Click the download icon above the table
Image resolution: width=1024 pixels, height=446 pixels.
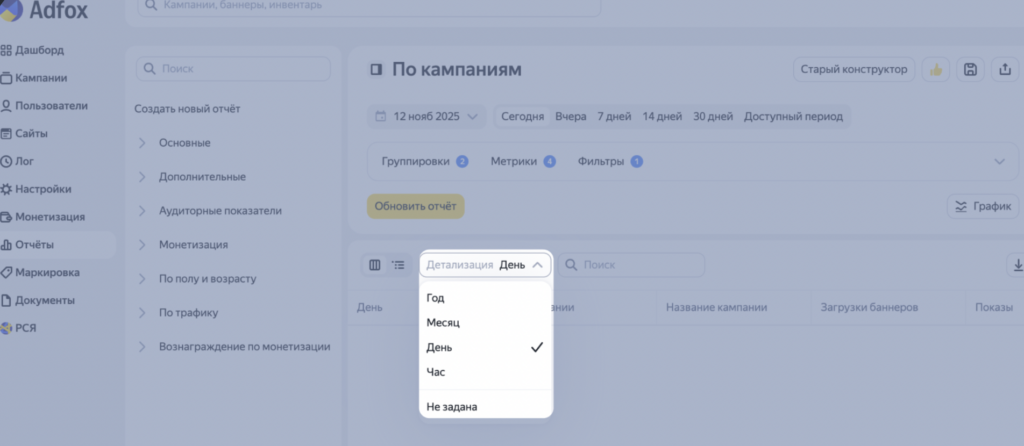1016,265
